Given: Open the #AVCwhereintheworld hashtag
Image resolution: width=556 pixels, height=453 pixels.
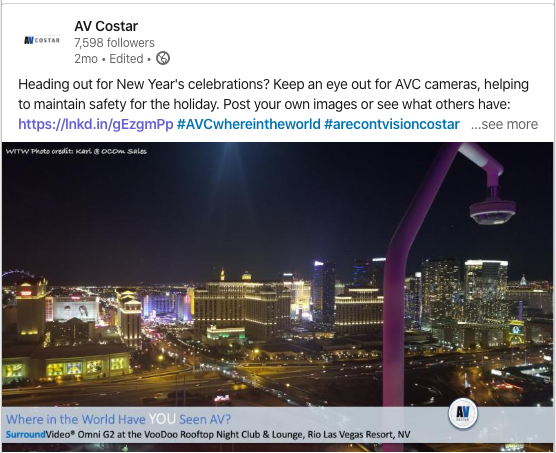Looking at the screenshot, I should [248, 124].
